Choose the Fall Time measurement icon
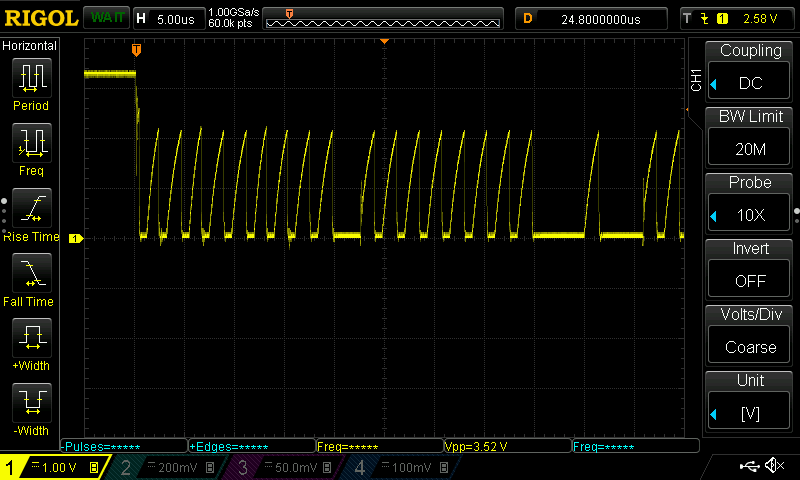Image resolution: width=800 pixels, height=480 pixels. [x=30, y=273]
